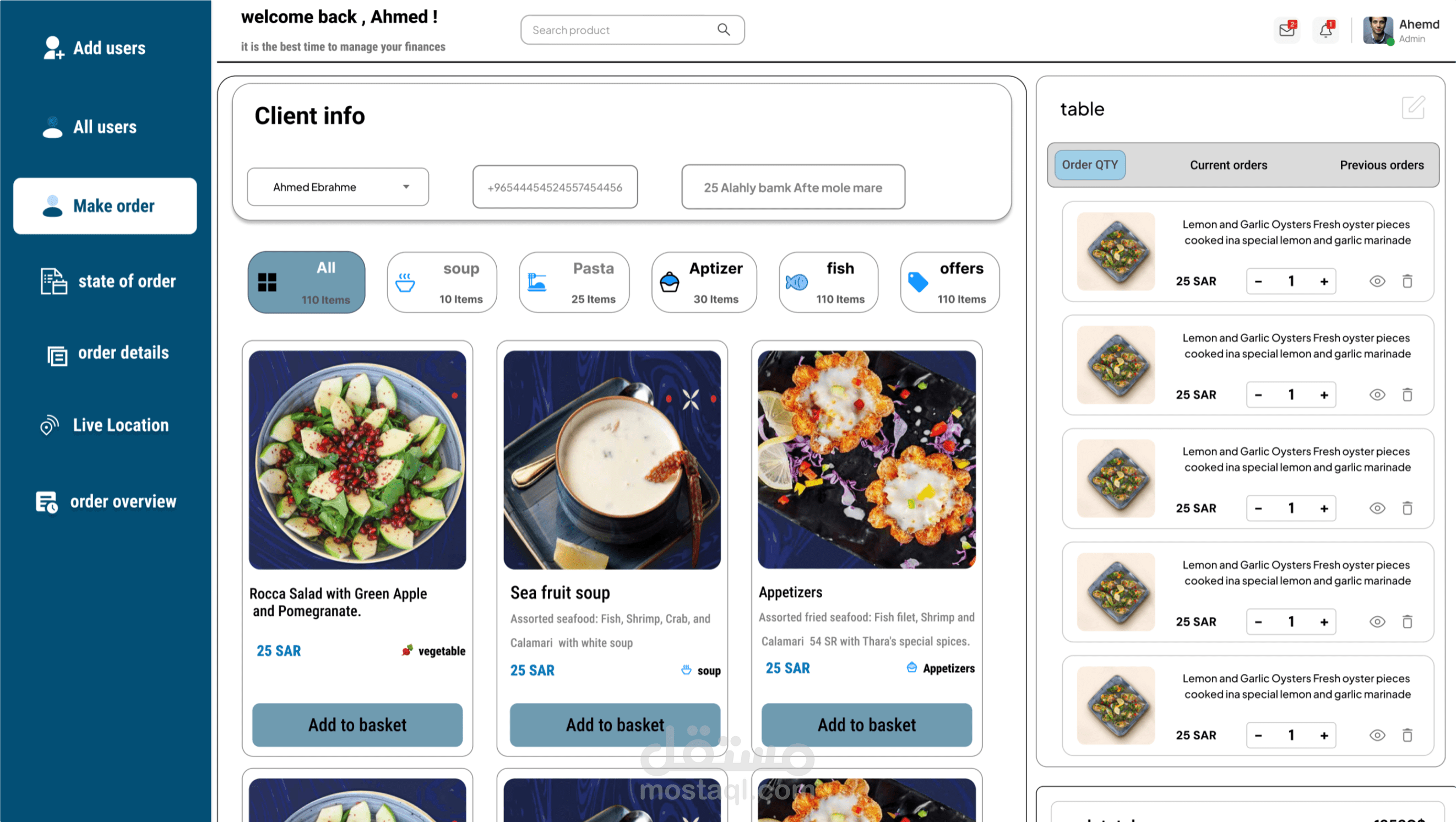Add Sea fruit soup to basket
The image size is (1456, 822).
pos(615,724)
